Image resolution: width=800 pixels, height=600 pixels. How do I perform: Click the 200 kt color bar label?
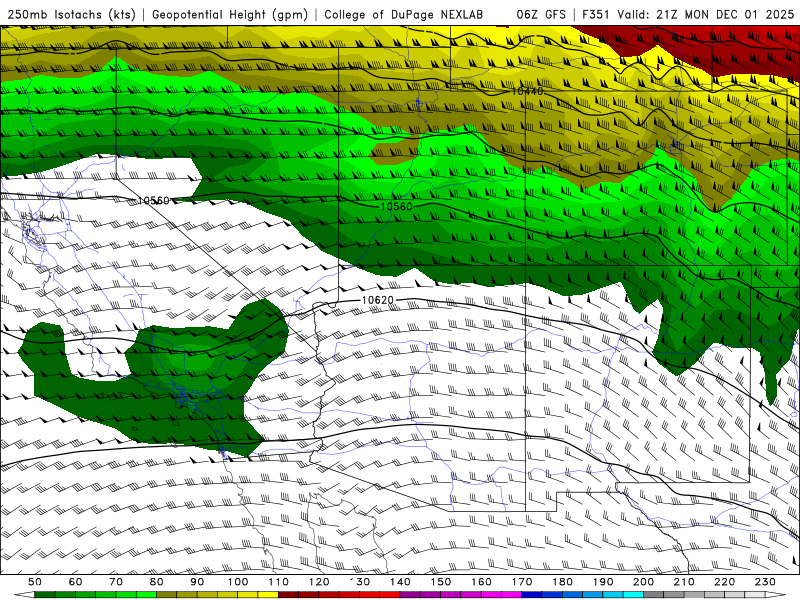click(643, 582)
